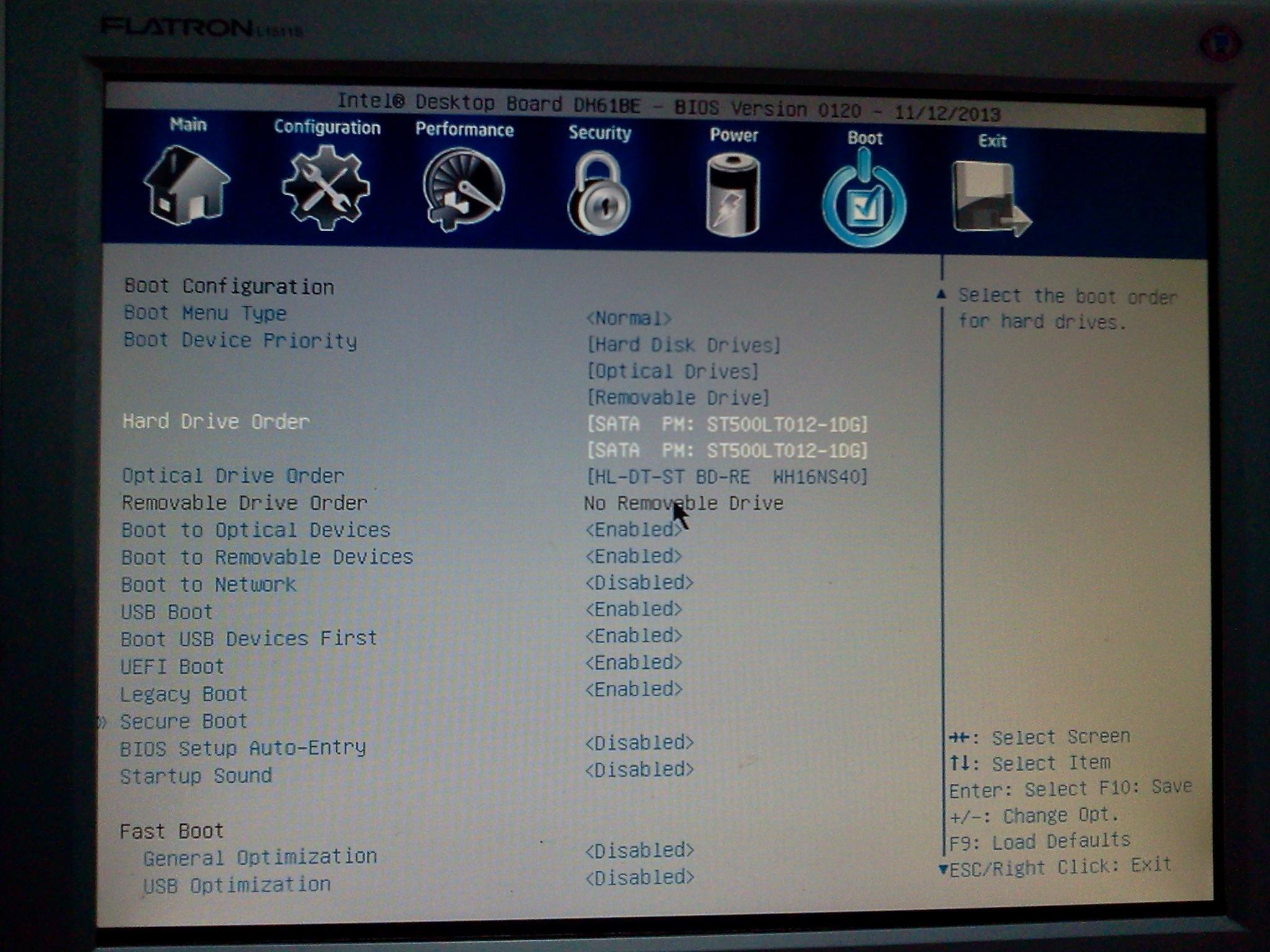
Task: Select the Boot Menu Type label
Action: click(x=205, y=313)
